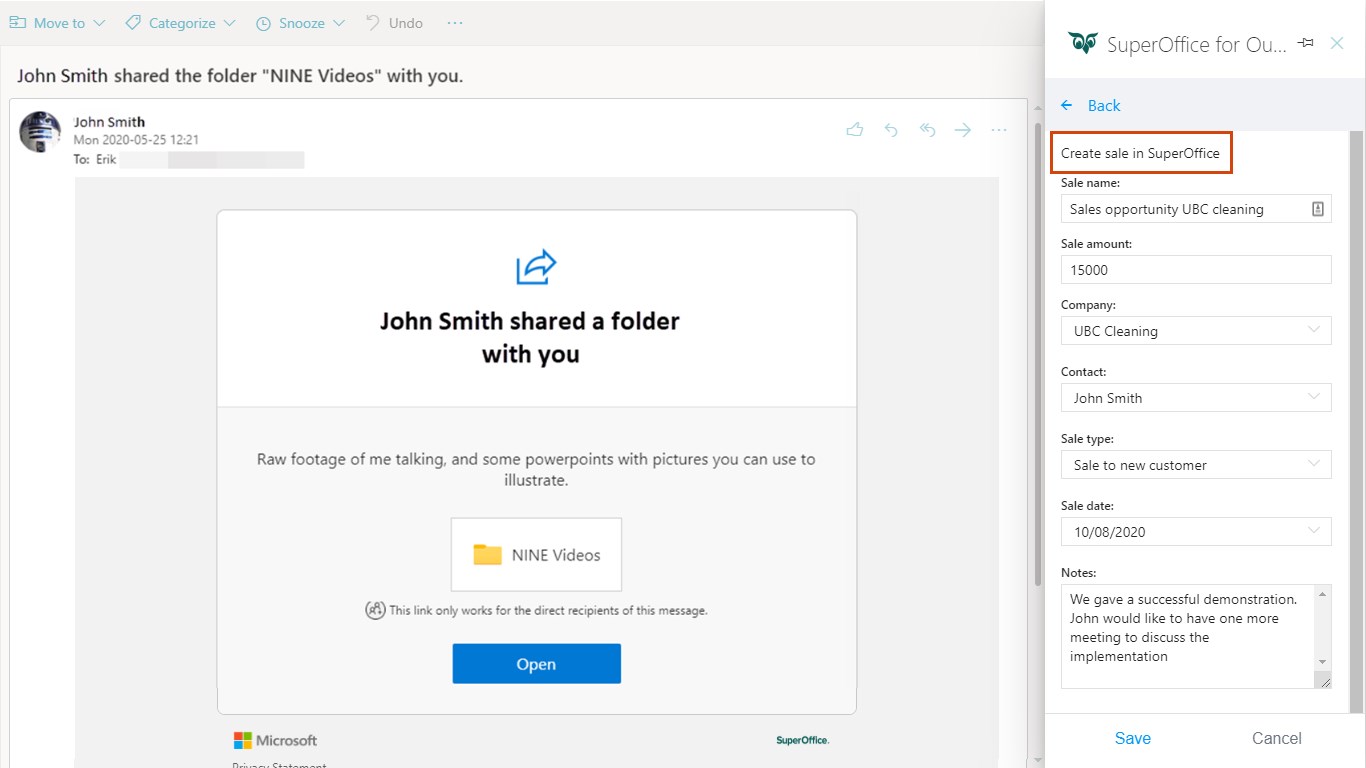
Task: Click the SuperOffice logo in email footer
Action: click(802, 740)
